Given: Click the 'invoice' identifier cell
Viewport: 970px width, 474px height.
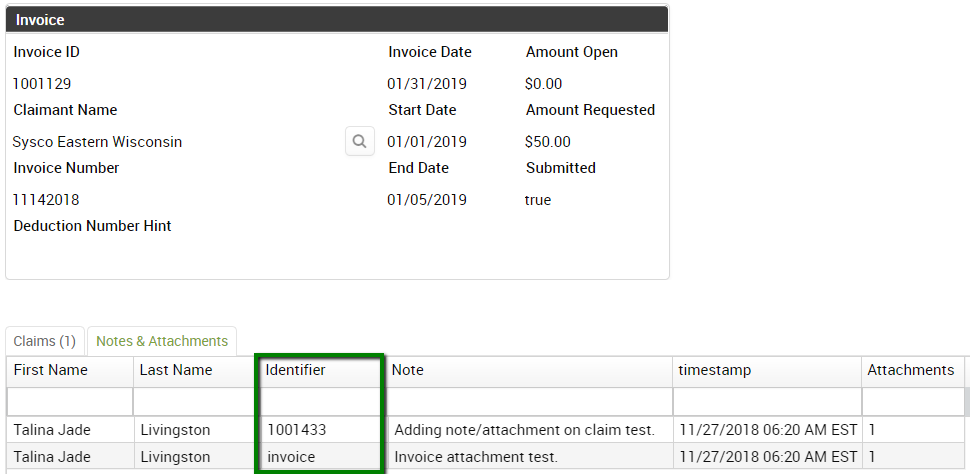Looking at the screenshot, I should [x=292, y=457].
